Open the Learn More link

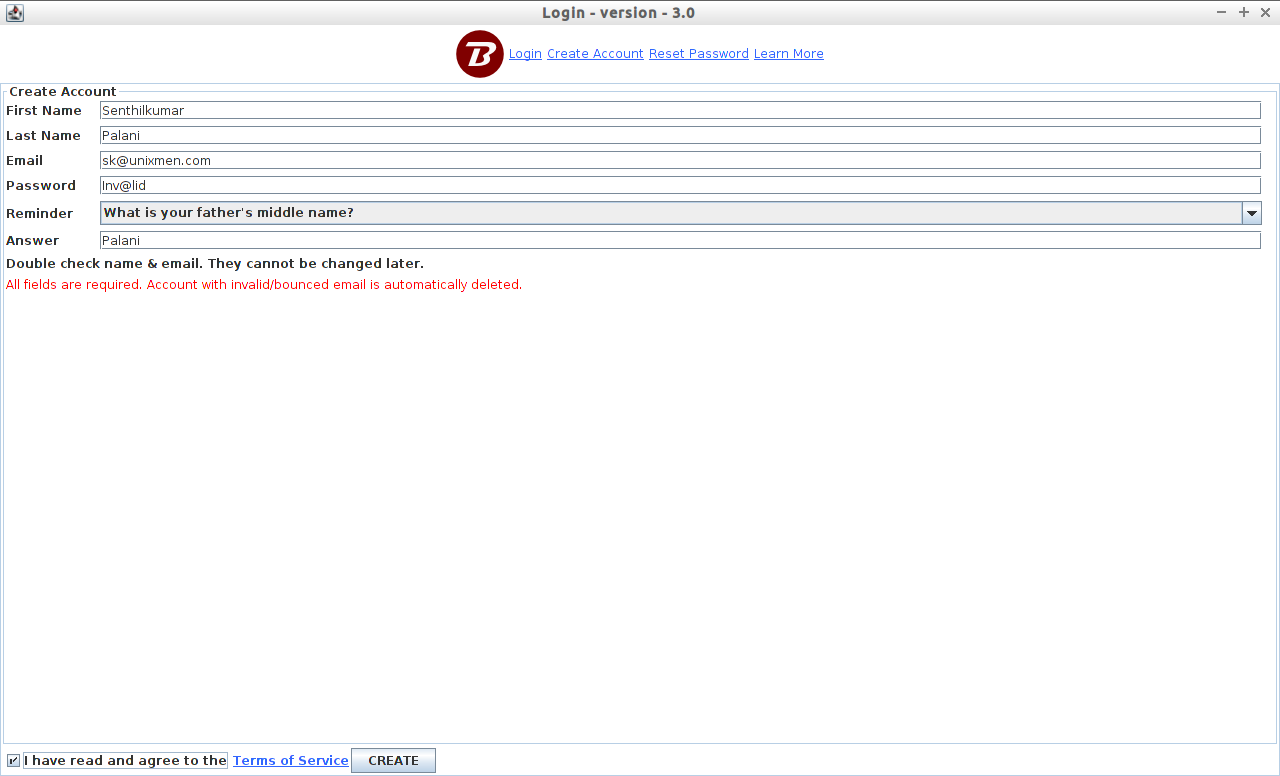[x=789, y=54]
